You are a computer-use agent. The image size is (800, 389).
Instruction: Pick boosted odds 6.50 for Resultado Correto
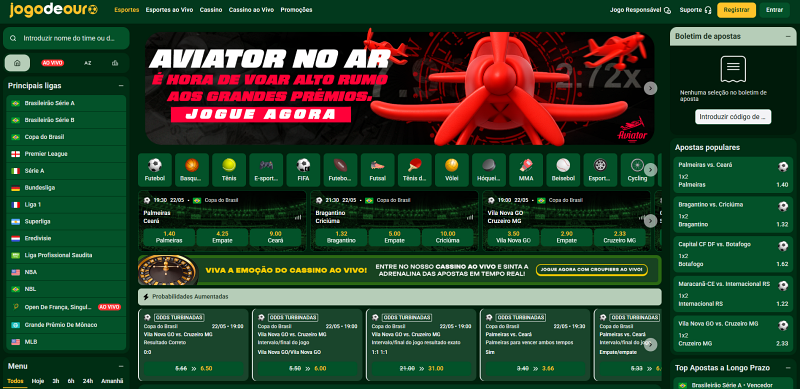(193, 368)
